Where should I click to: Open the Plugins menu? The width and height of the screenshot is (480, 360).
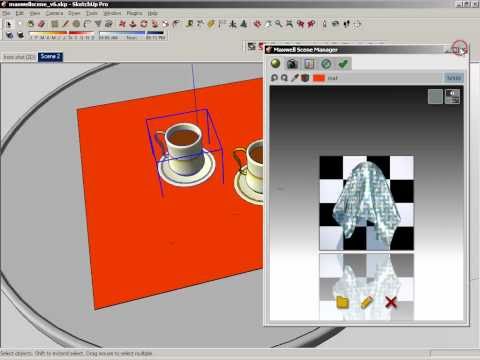pos(135,13)
